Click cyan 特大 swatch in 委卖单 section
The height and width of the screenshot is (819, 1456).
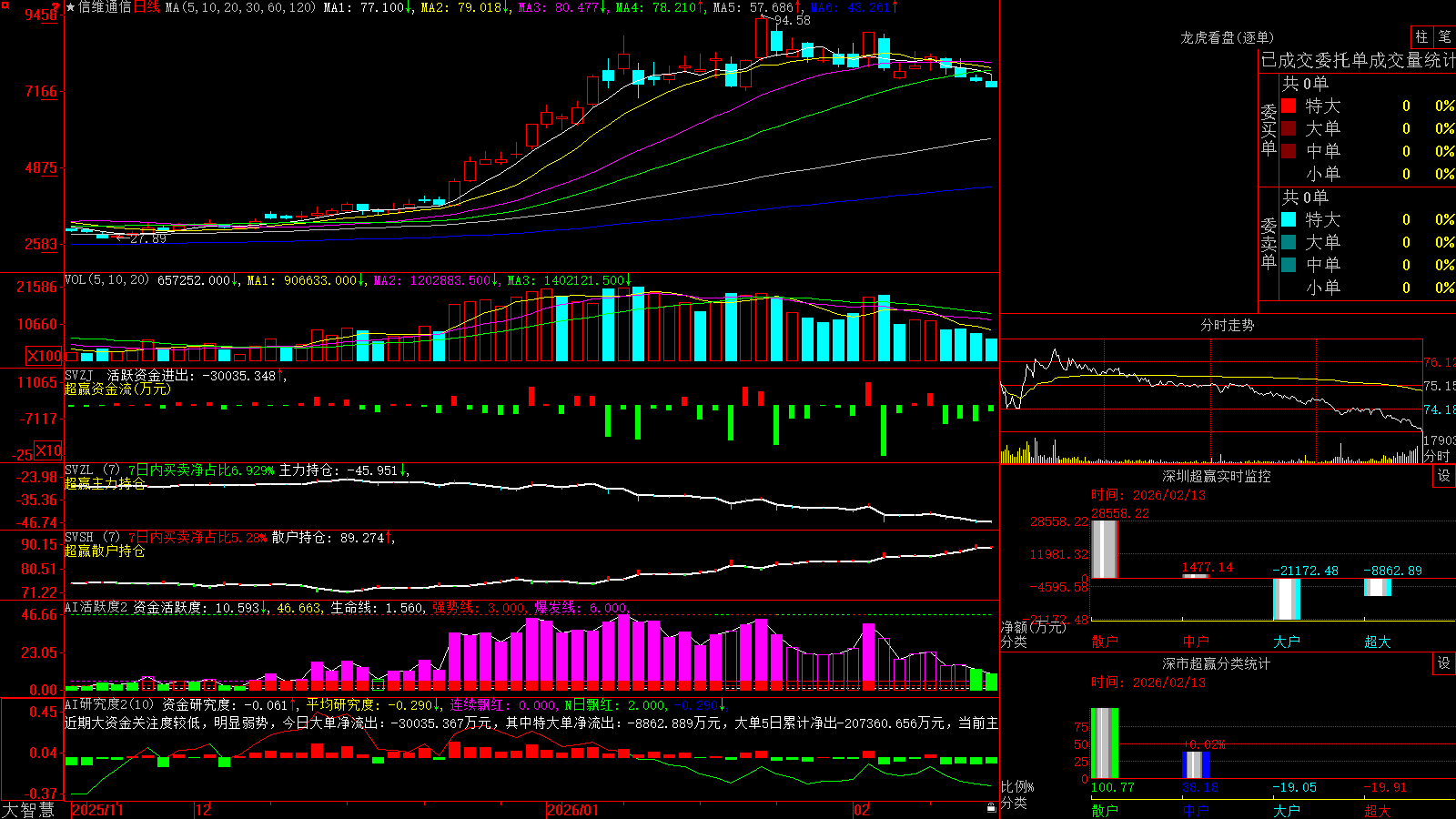tap(1289, 219)
